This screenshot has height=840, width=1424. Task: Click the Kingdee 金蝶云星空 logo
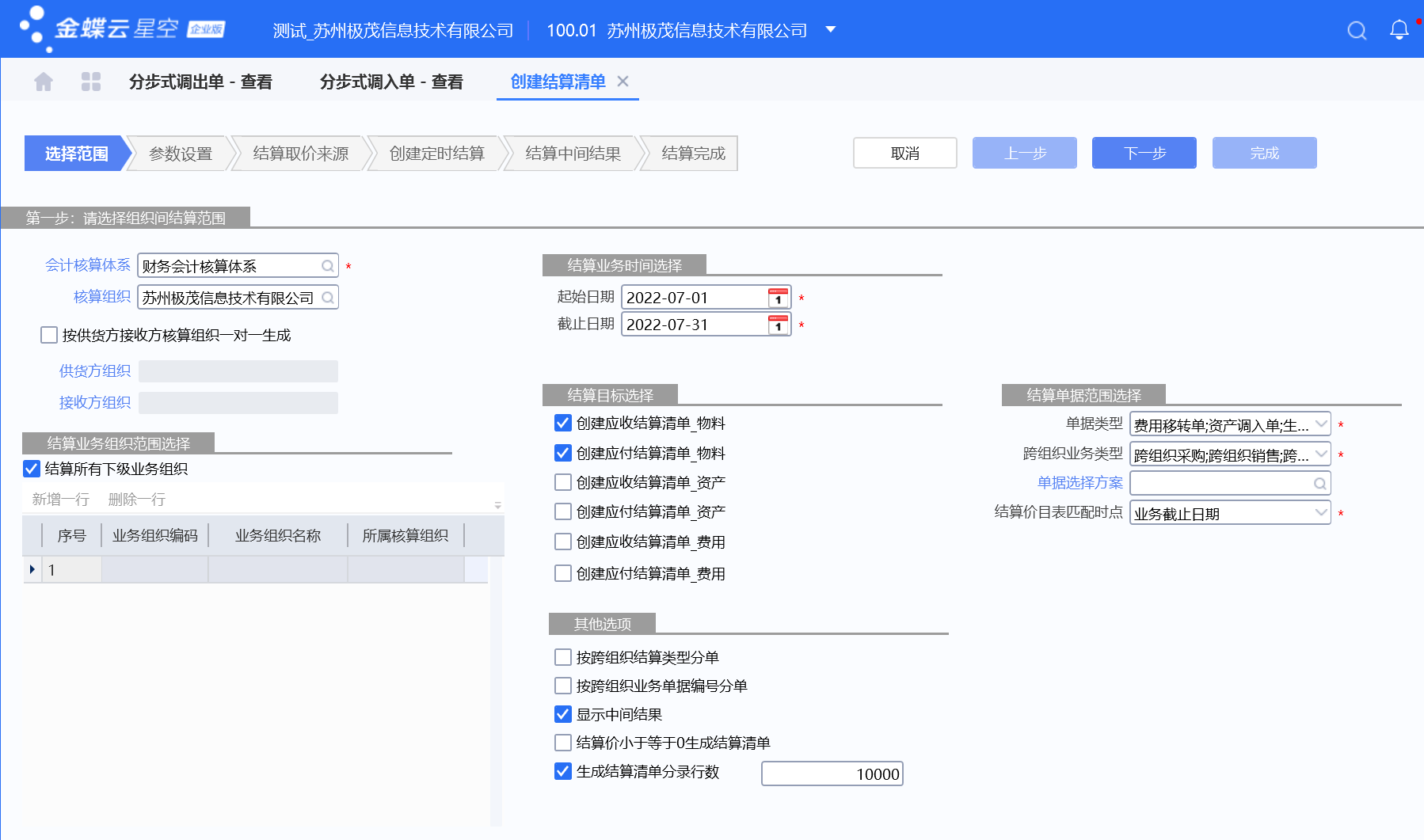pos(123,30)
